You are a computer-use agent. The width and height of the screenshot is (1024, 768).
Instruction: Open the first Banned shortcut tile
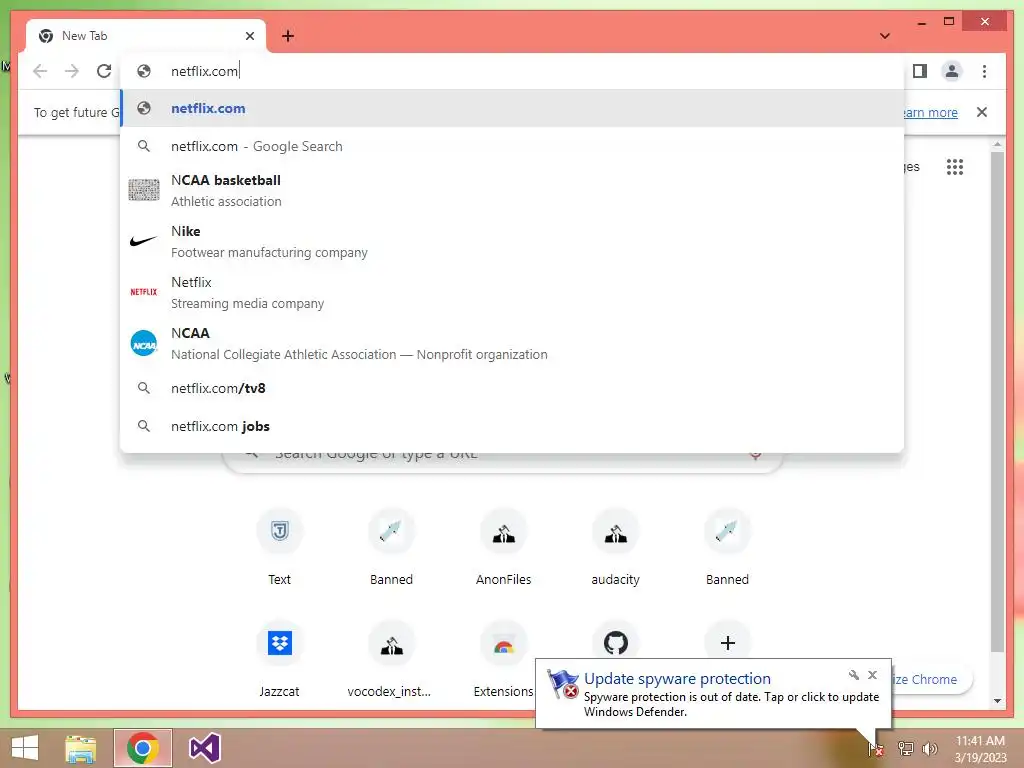(x=391, y=547)
